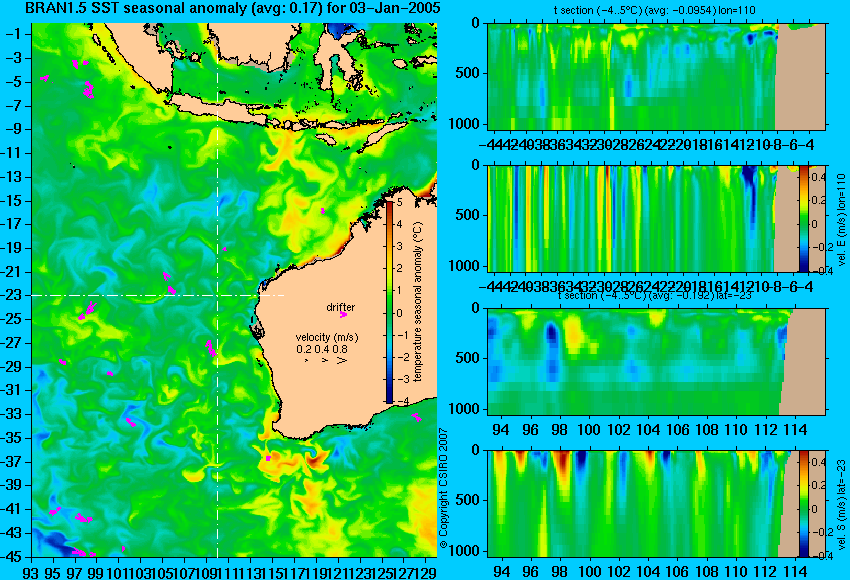850x580 pixels.
Task: Click the vel. S color bar
Action: (x=803, y=504)
